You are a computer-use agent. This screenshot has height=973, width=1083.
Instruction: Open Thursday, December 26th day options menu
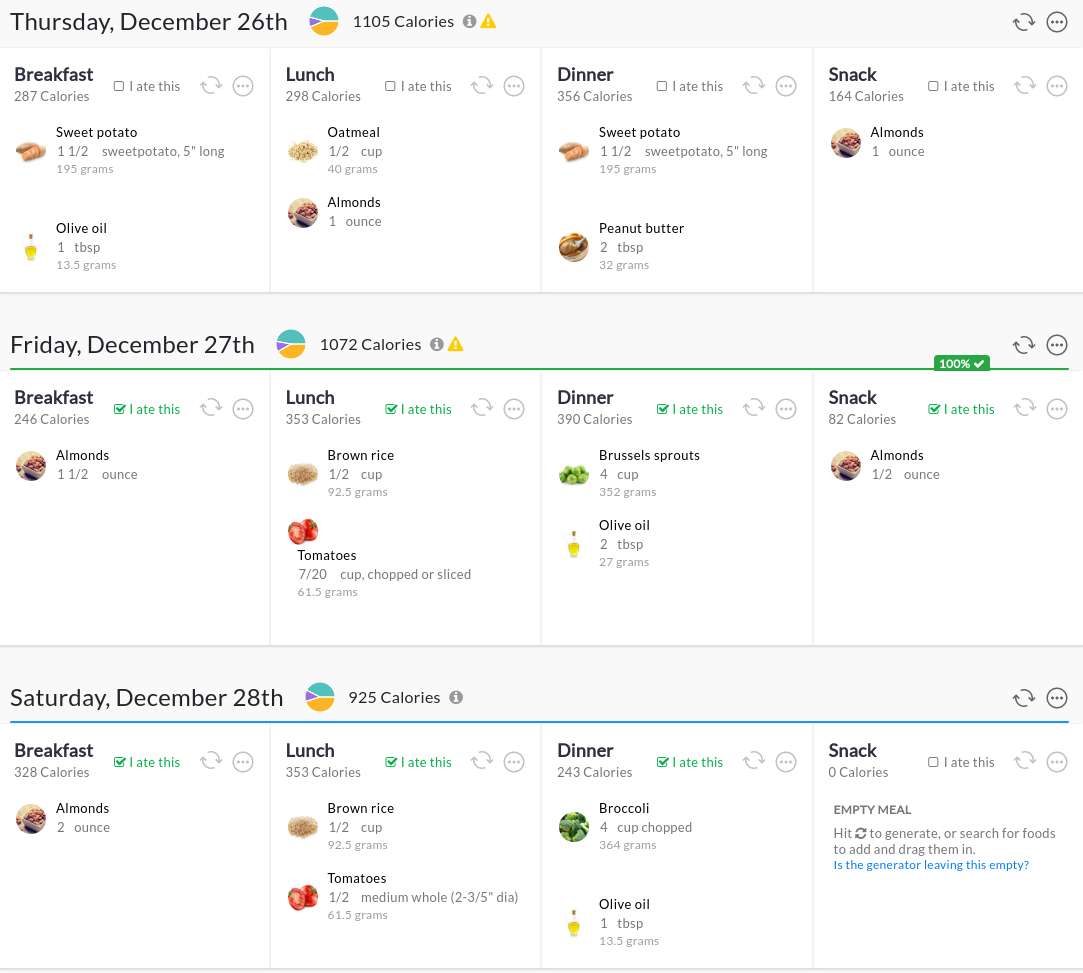[1057, 22]
